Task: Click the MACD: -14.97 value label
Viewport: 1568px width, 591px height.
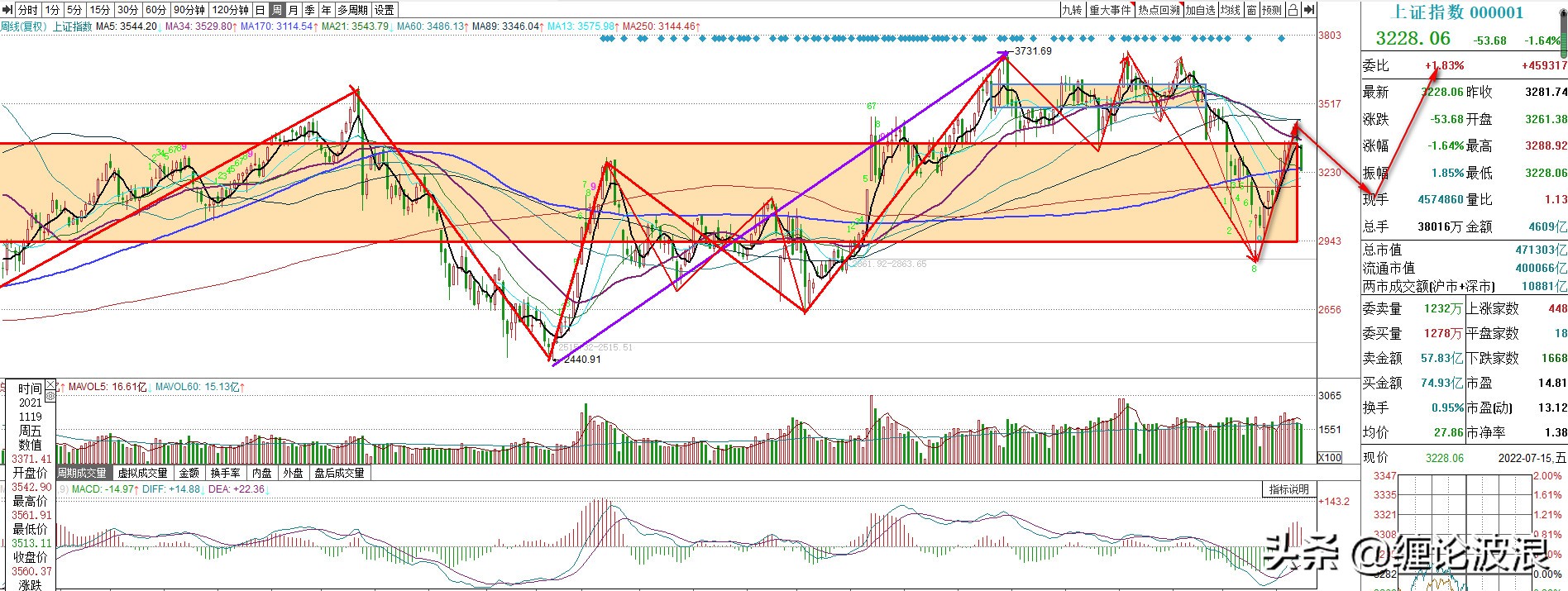Action: click(103, 489)
